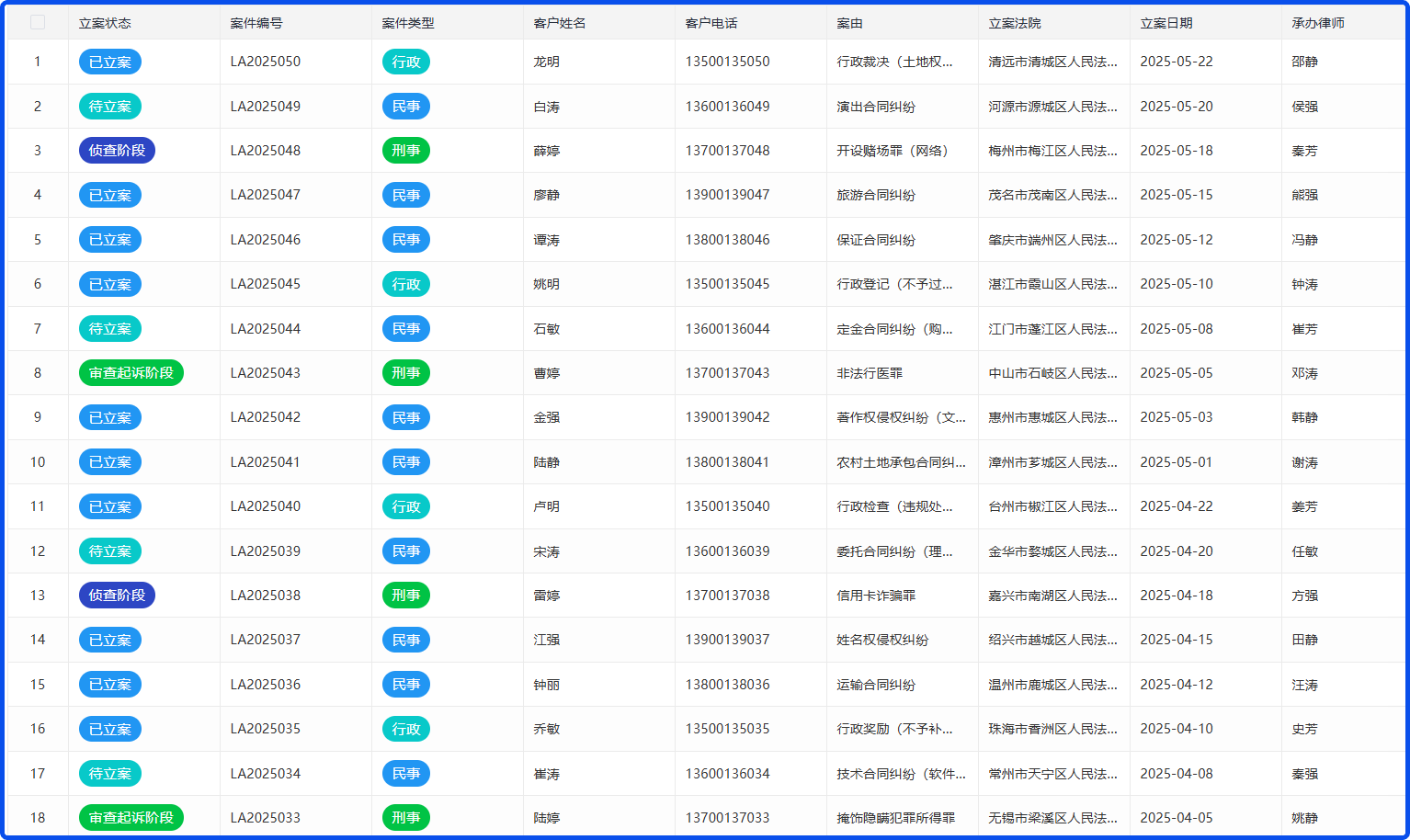
Task: Click filing date 2025-05-01
Action: 1177,462
